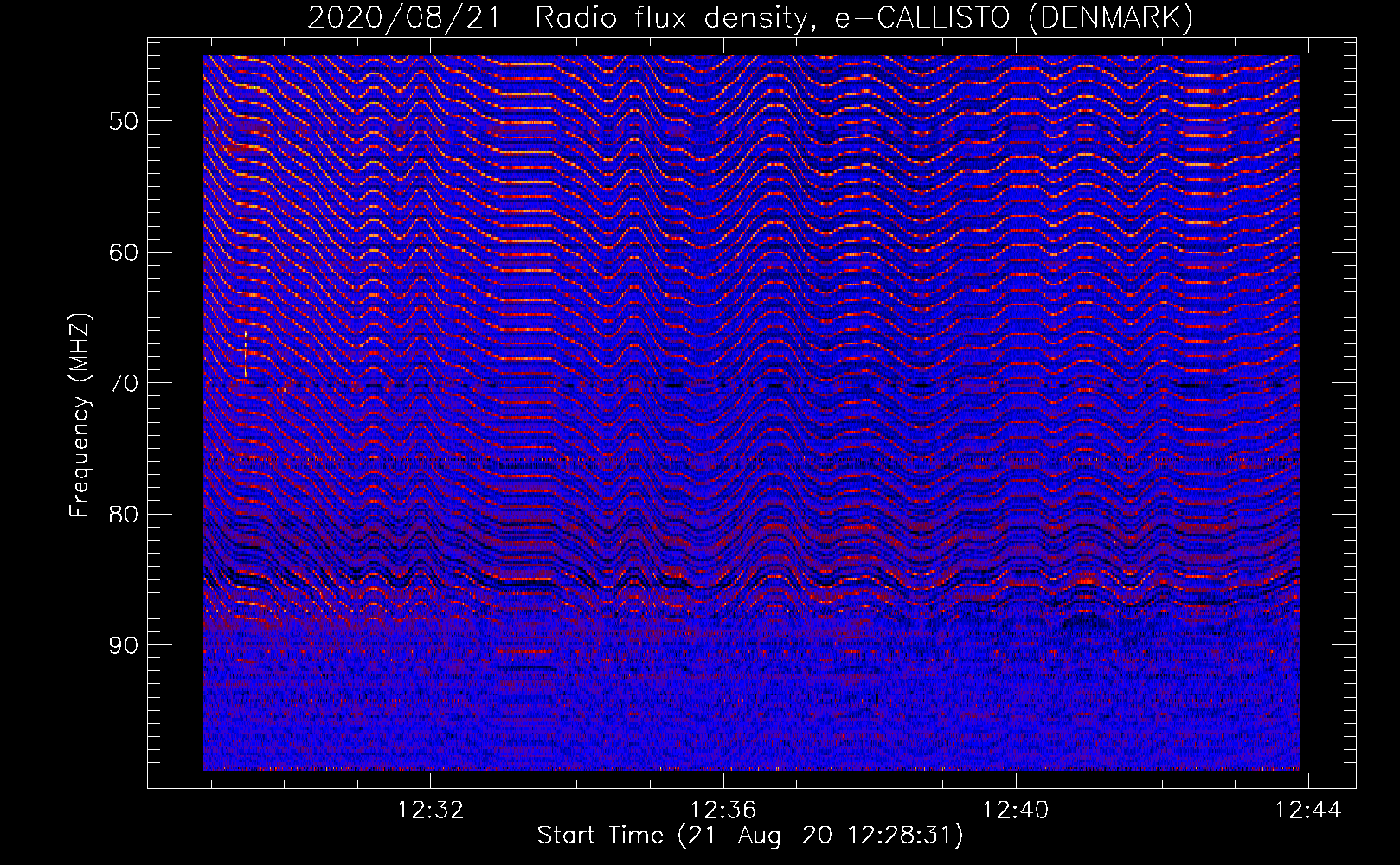The height and width of the screenshot is (865, 1400).
Task: Click the short white vertical spike near 68 MHz
Action: [246, 354]
